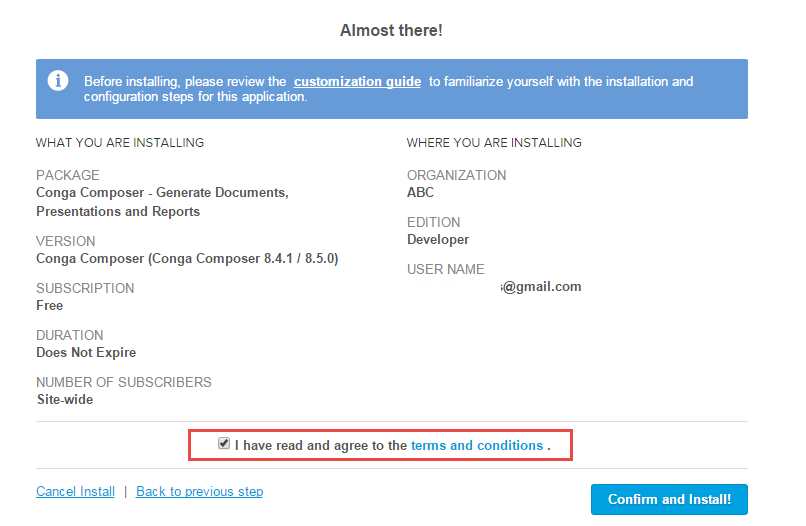Click the "WHAT YOU ARE INSTALLING" heading

tap(120, 143)
